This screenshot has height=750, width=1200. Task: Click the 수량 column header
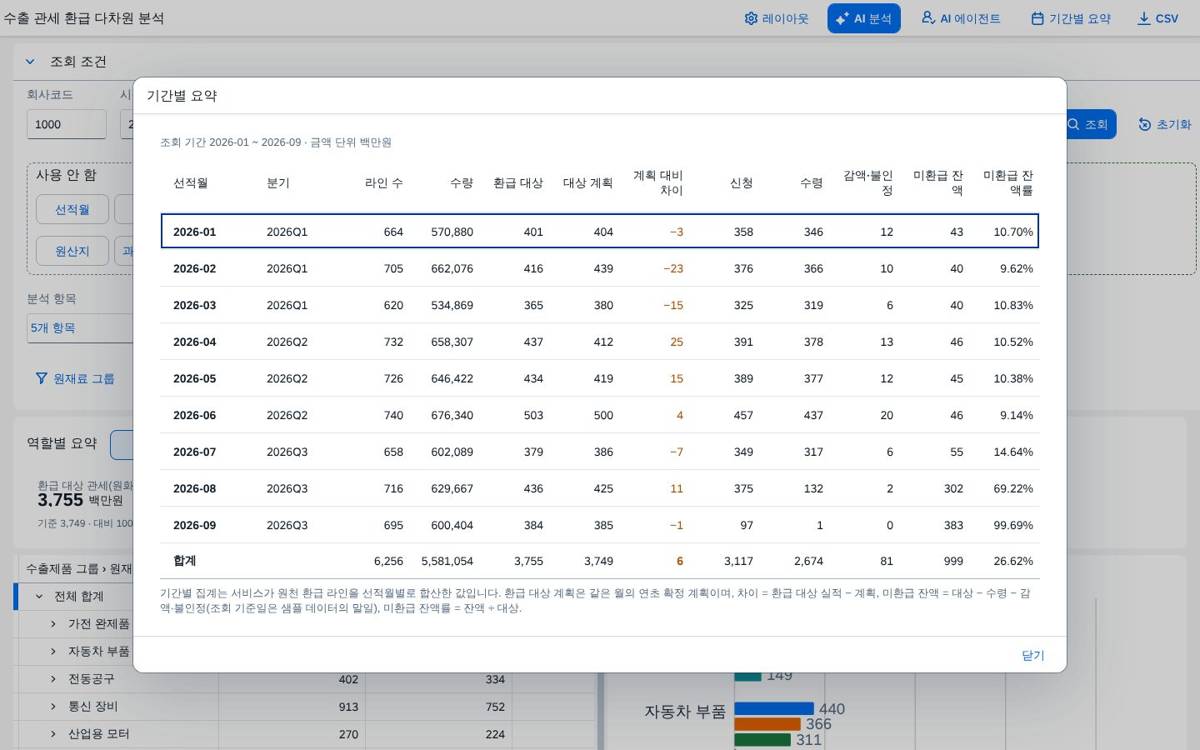coord(461,183)
